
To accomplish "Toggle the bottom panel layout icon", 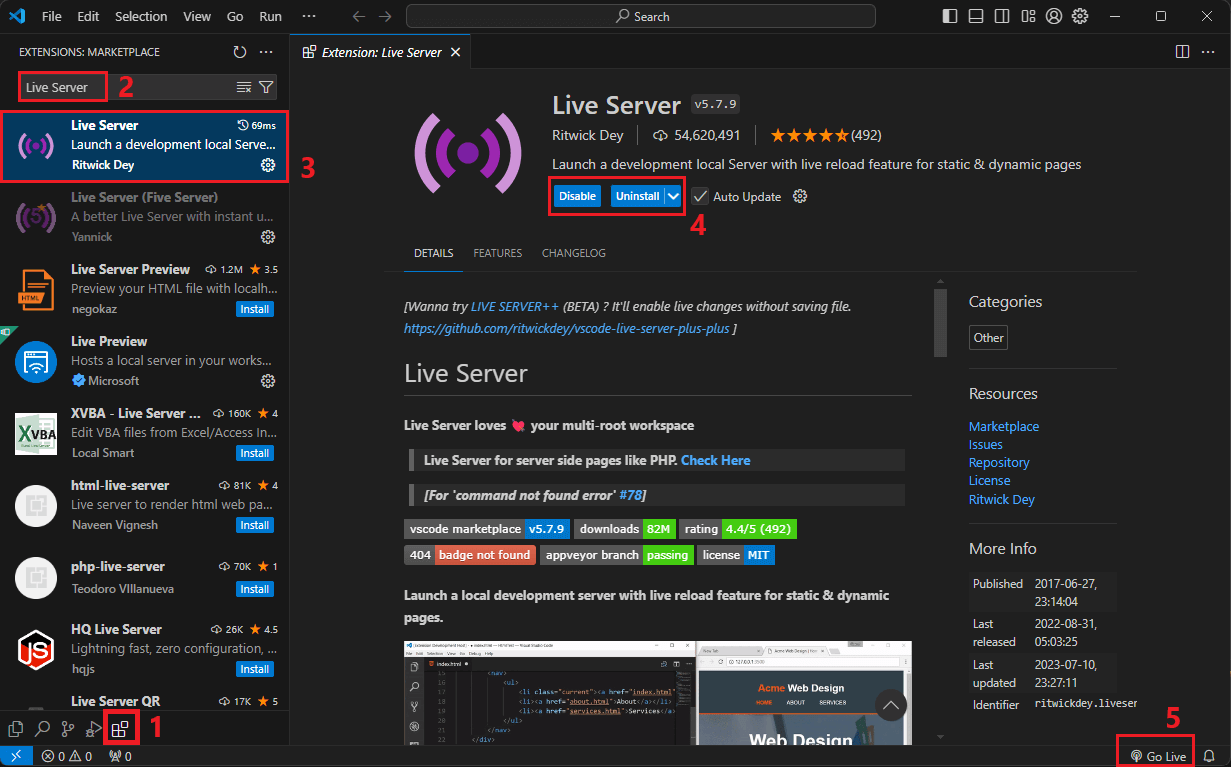I will (976, 17).
